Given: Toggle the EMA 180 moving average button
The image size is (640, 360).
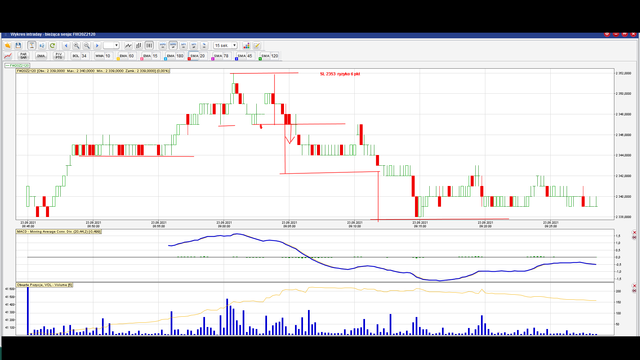Looking at the screenshot, I should (x=171, y=56).
